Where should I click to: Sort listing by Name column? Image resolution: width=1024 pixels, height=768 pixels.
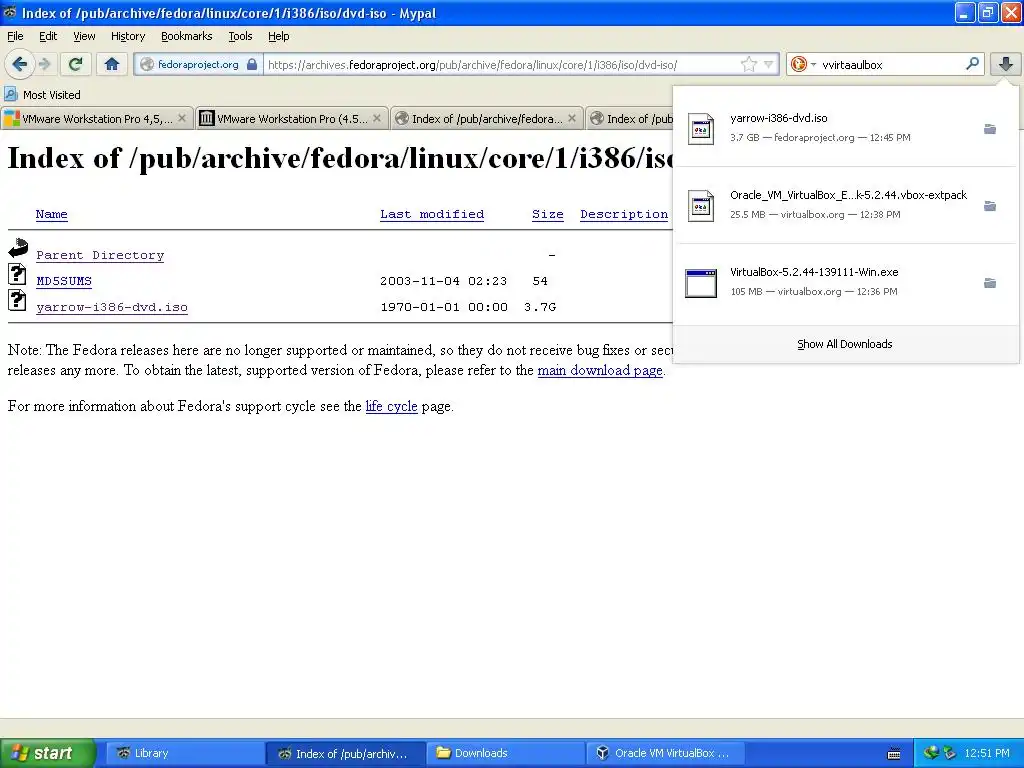tap(52, 214)
